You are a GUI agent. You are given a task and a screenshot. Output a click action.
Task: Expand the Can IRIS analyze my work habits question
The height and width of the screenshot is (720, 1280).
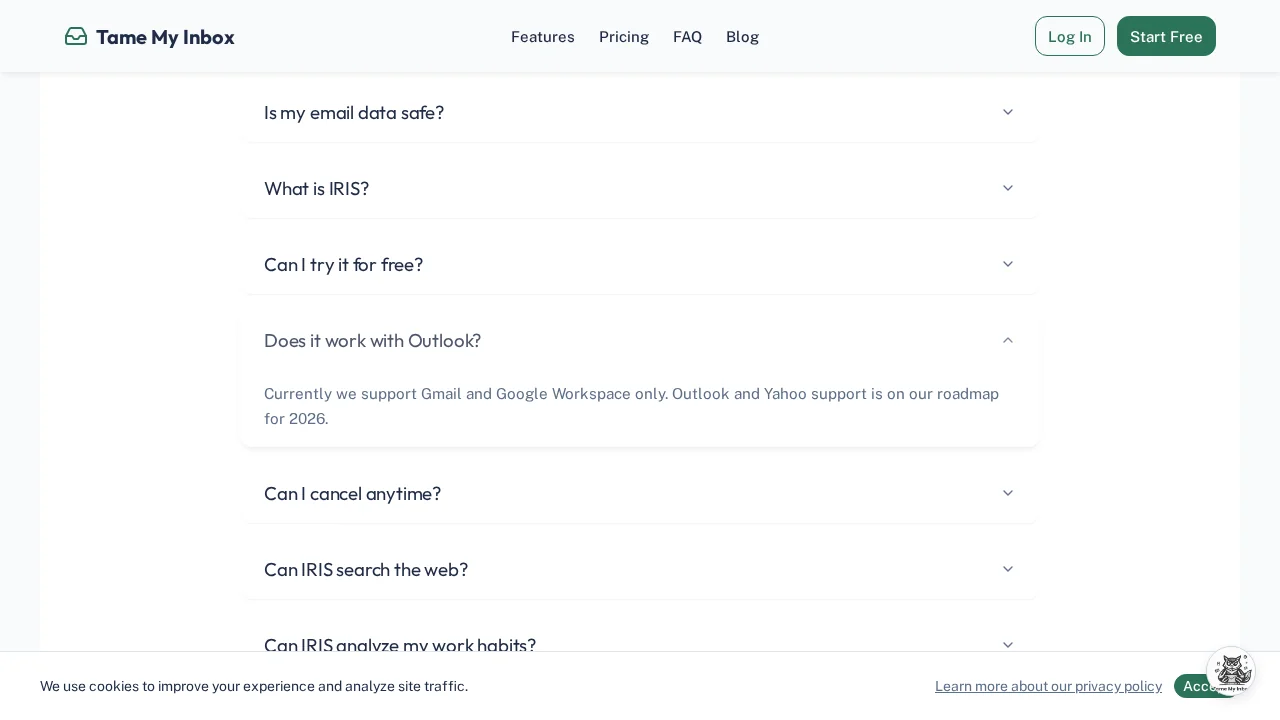(x=400, y=645)
